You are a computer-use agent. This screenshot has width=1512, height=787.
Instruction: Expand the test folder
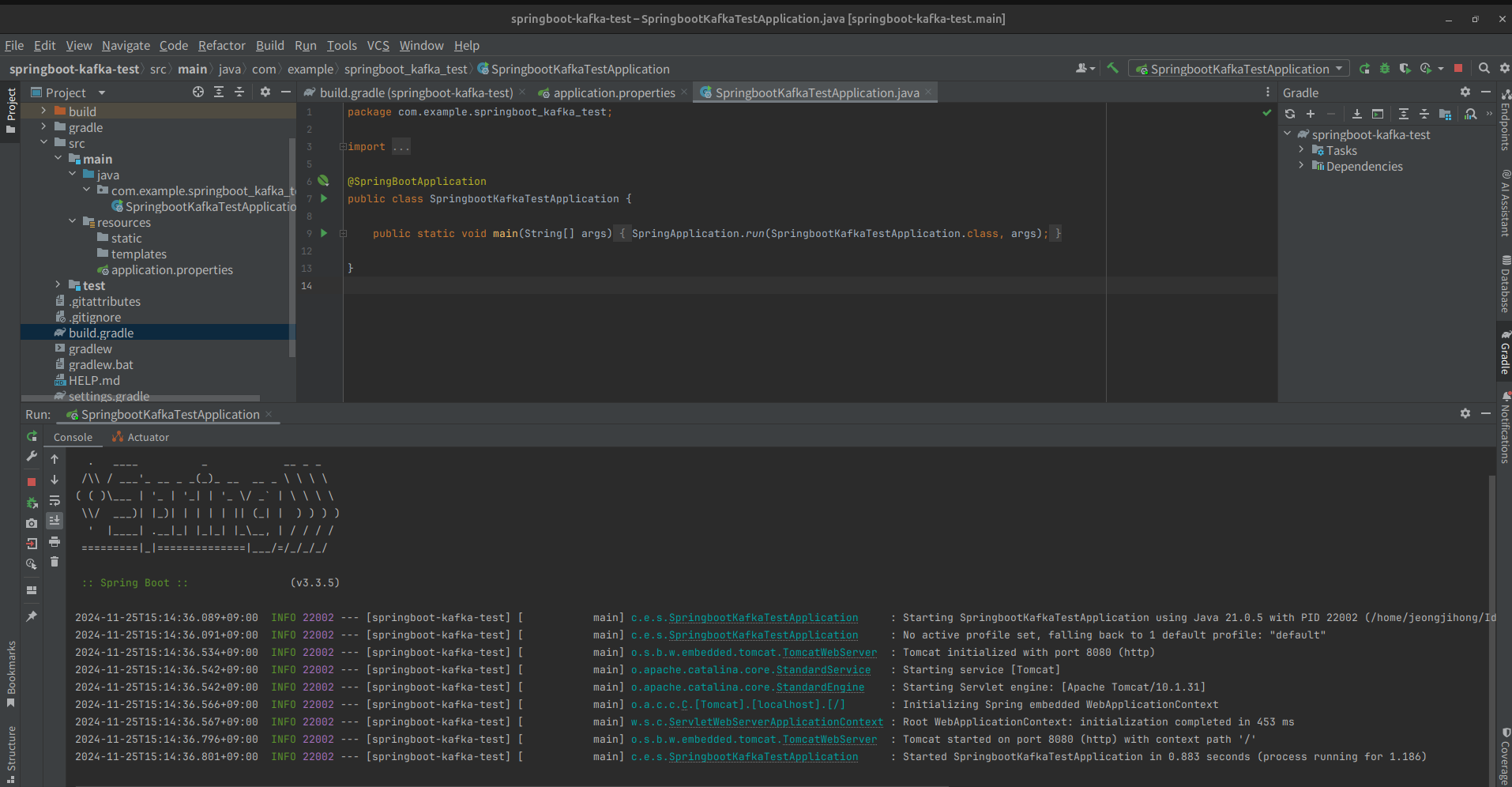(58, 284)
